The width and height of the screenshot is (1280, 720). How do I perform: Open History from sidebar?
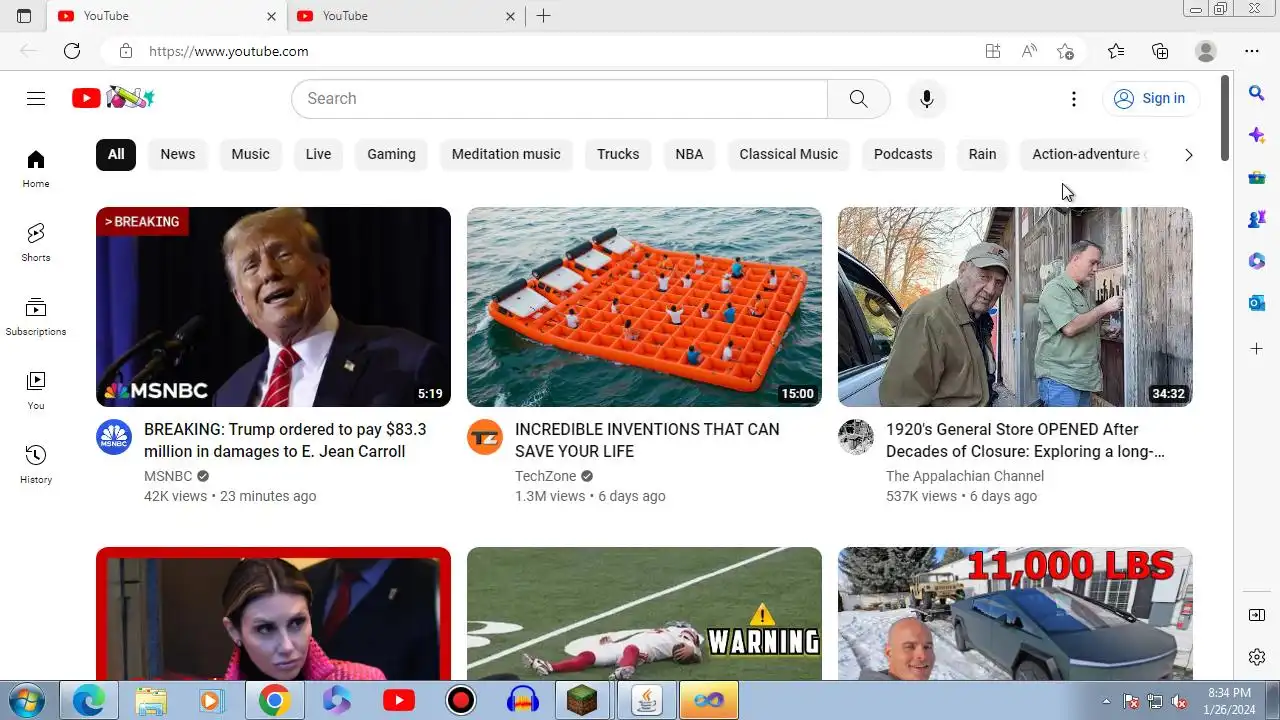click(x=36, y=465)
